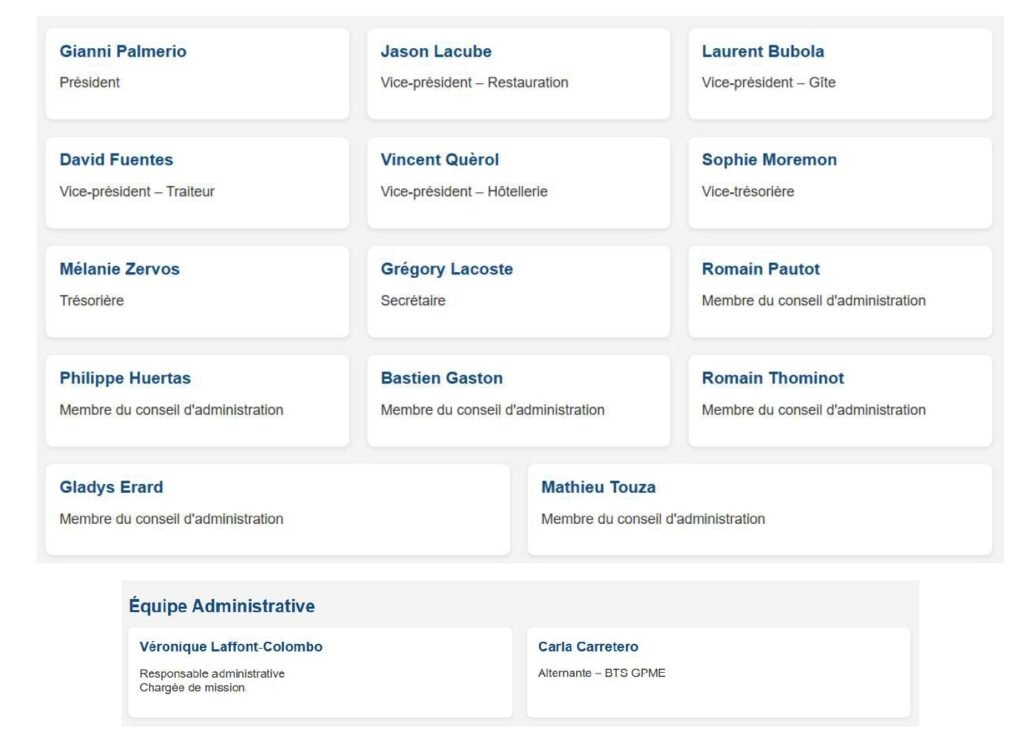Click Sophie Moremon's name

pyautogui.click(x=769, y=160)
